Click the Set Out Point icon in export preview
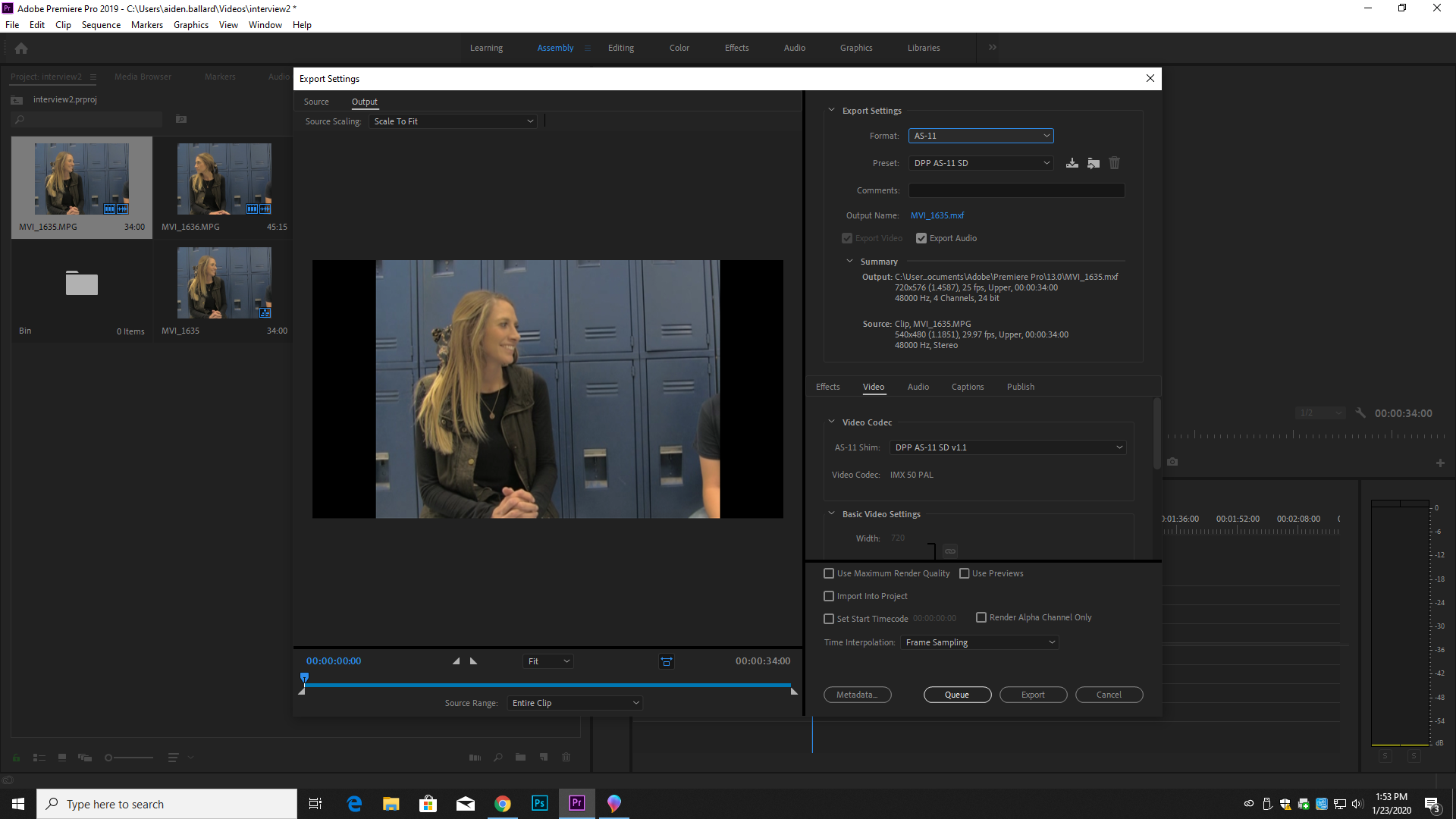The width and height of the screenshot is (1456, 819). pos(473,661)
